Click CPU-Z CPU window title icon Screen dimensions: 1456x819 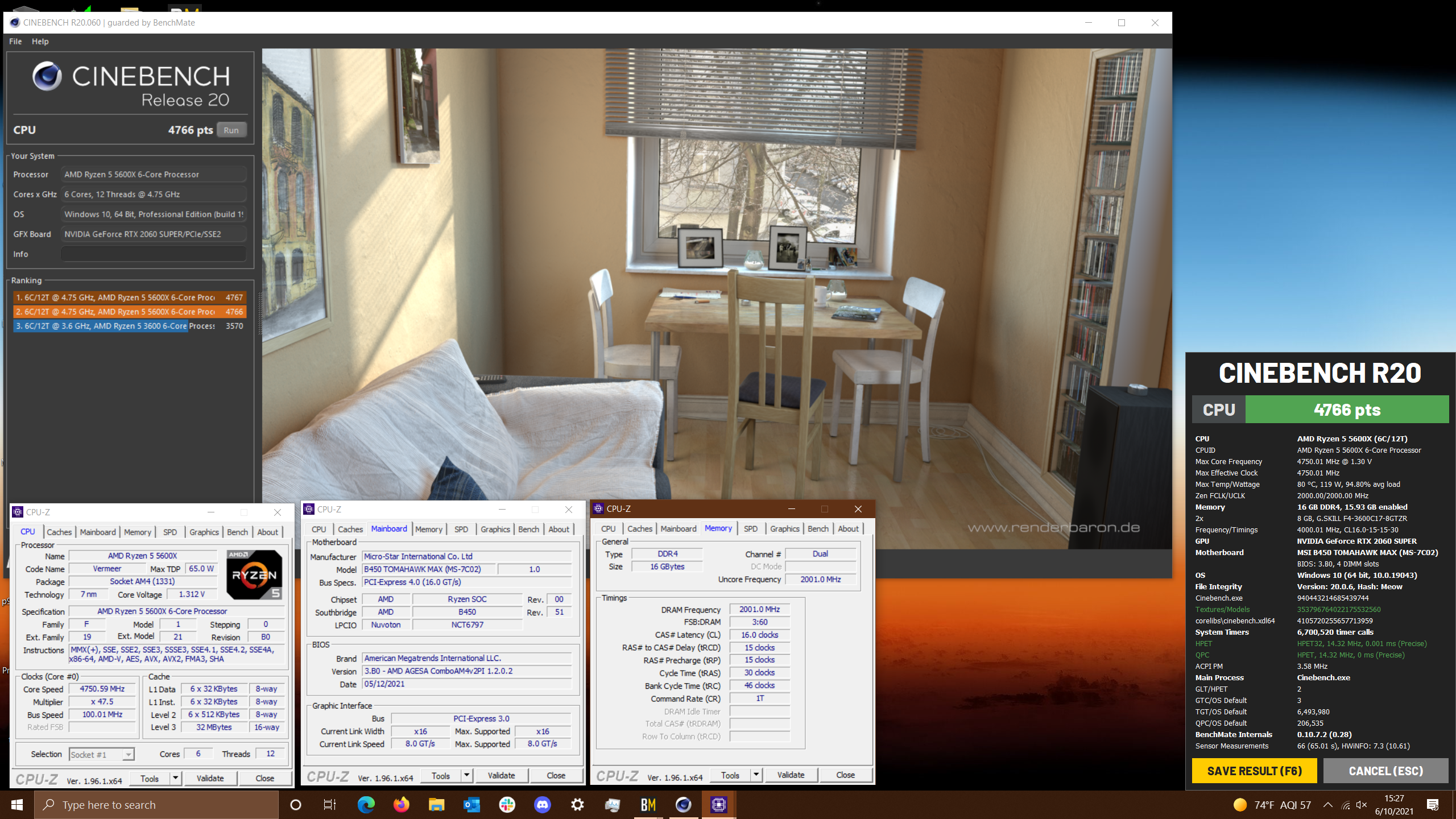point(18,512)
